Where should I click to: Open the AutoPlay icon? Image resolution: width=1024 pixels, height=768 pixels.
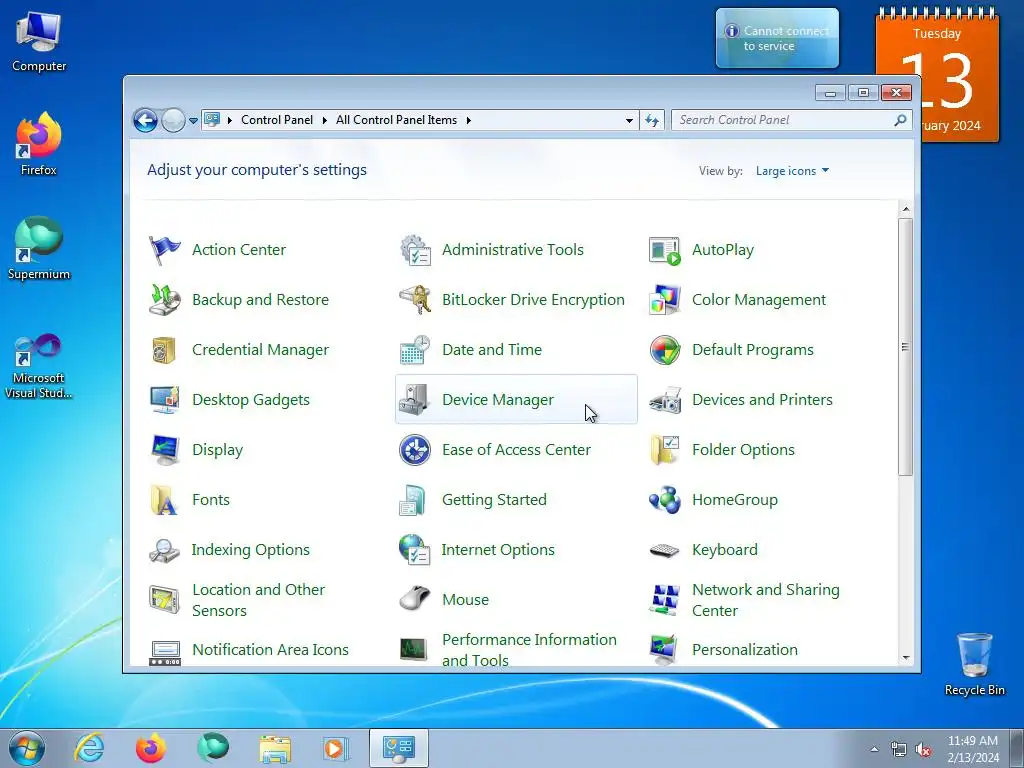(x=665, y=250)
